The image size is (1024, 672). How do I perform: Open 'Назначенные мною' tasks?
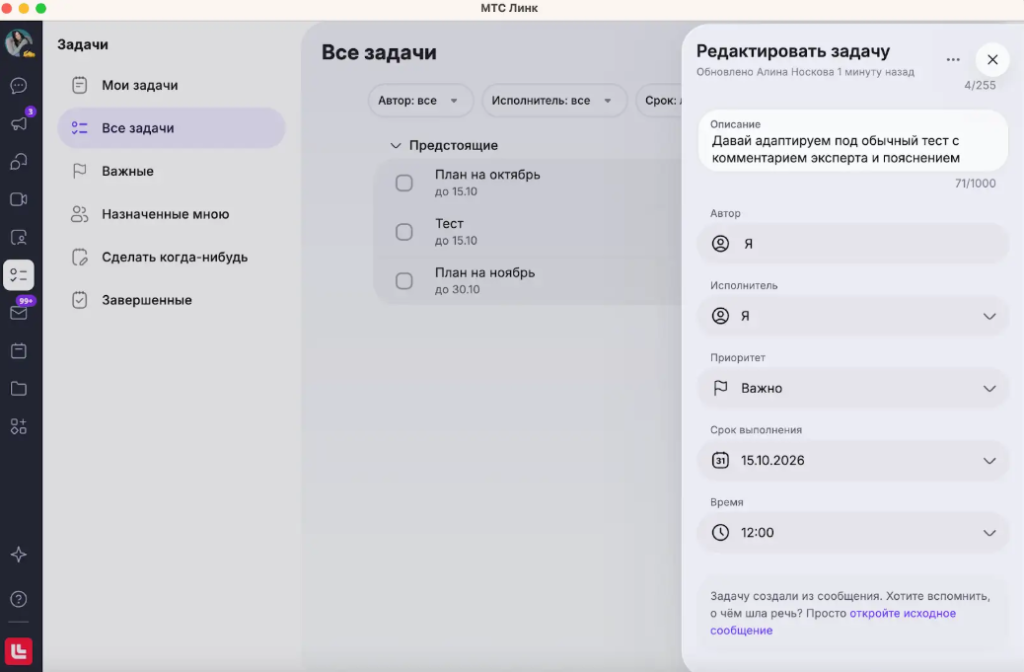[171, 214]
